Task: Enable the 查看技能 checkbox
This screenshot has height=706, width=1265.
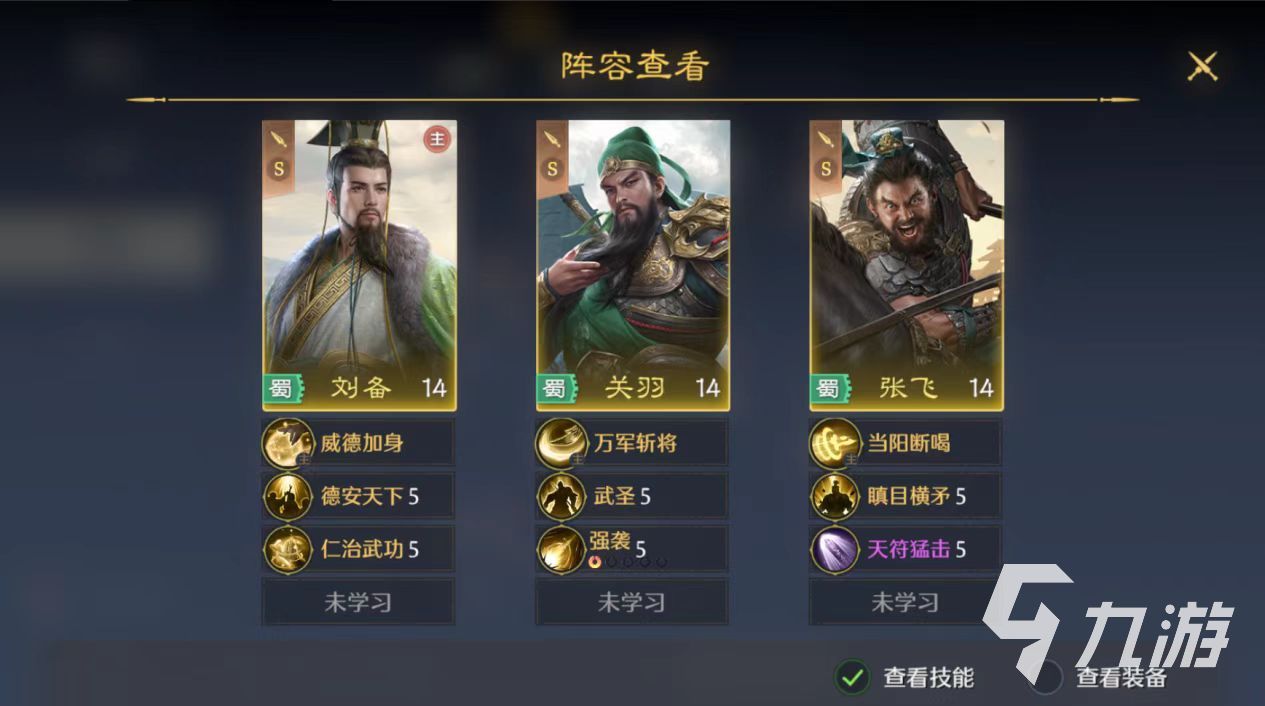Action: click(852, 677)
